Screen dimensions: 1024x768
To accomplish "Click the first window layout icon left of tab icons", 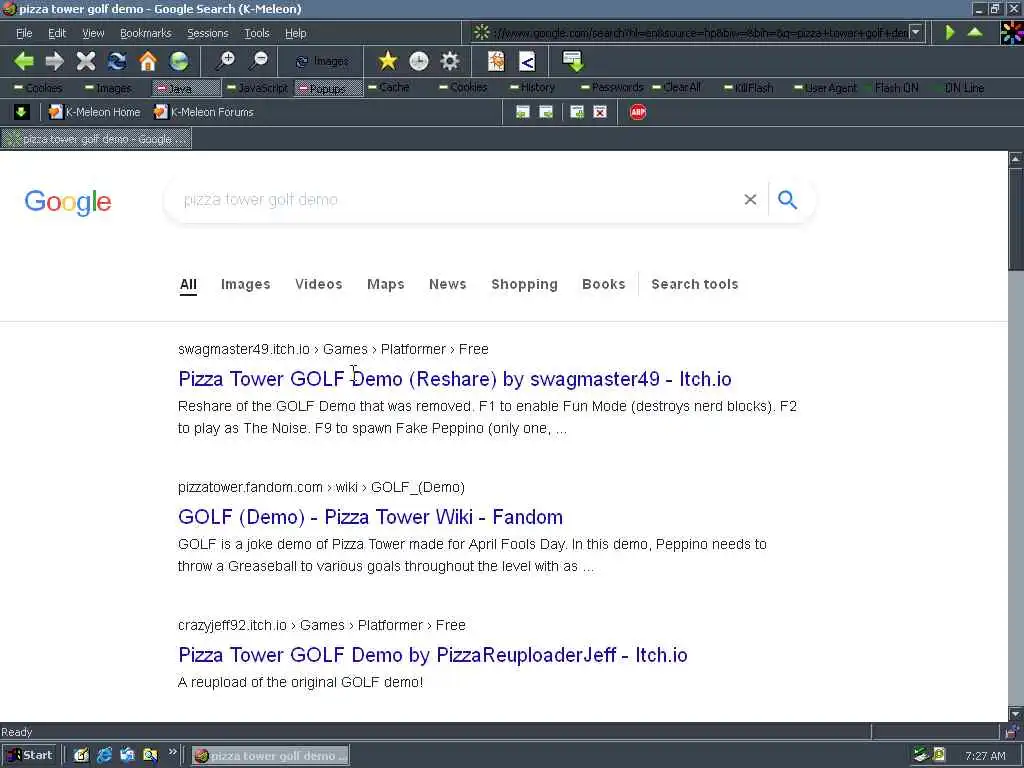I will (522, 112).
